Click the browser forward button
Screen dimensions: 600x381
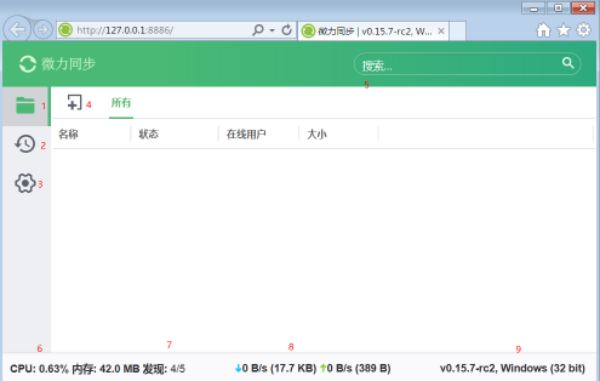click(42, 29)
